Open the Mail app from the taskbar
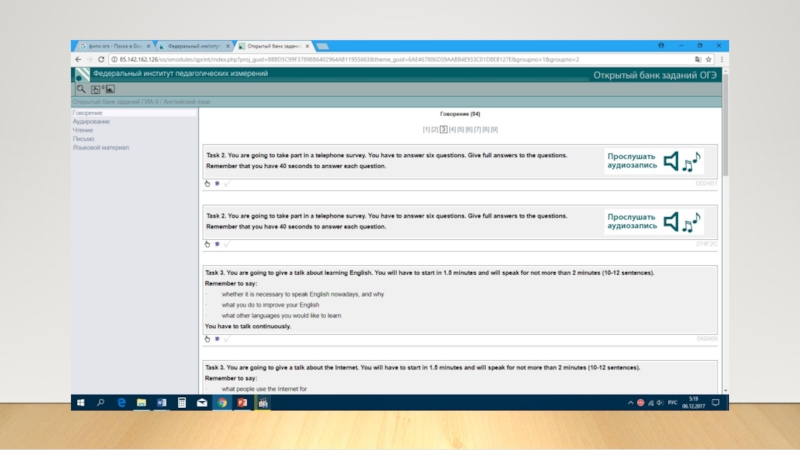 [202, 403]
